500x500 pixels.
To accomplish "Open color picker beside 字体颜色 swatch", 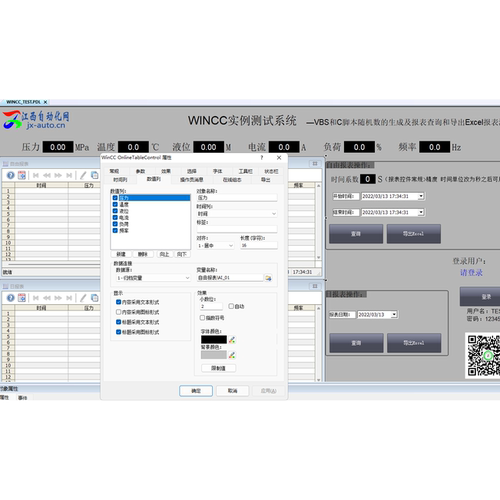I will click(x=232, y=340).
